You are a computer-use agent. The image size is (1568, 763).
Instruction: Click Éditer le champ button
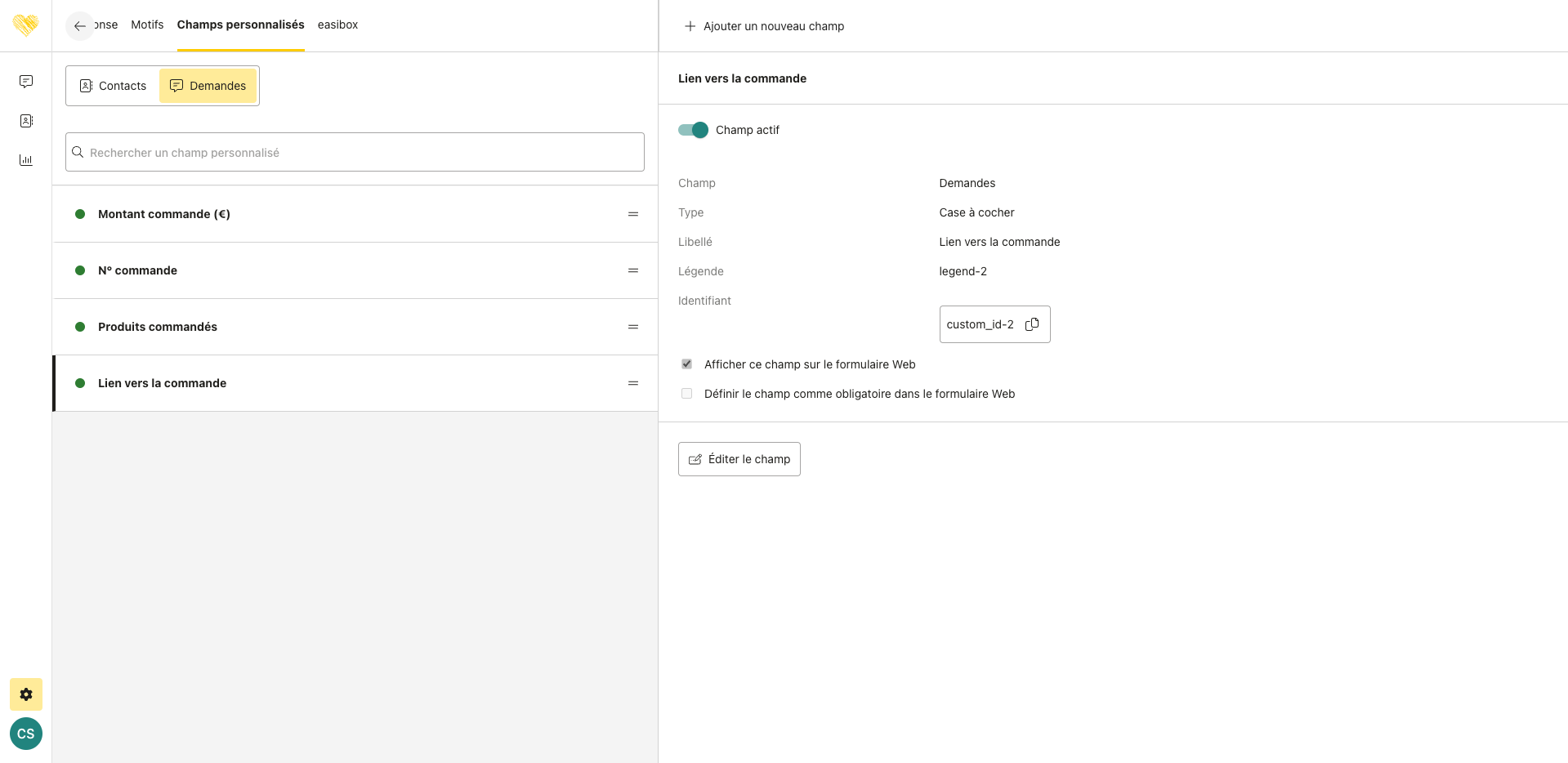point(739,459)
